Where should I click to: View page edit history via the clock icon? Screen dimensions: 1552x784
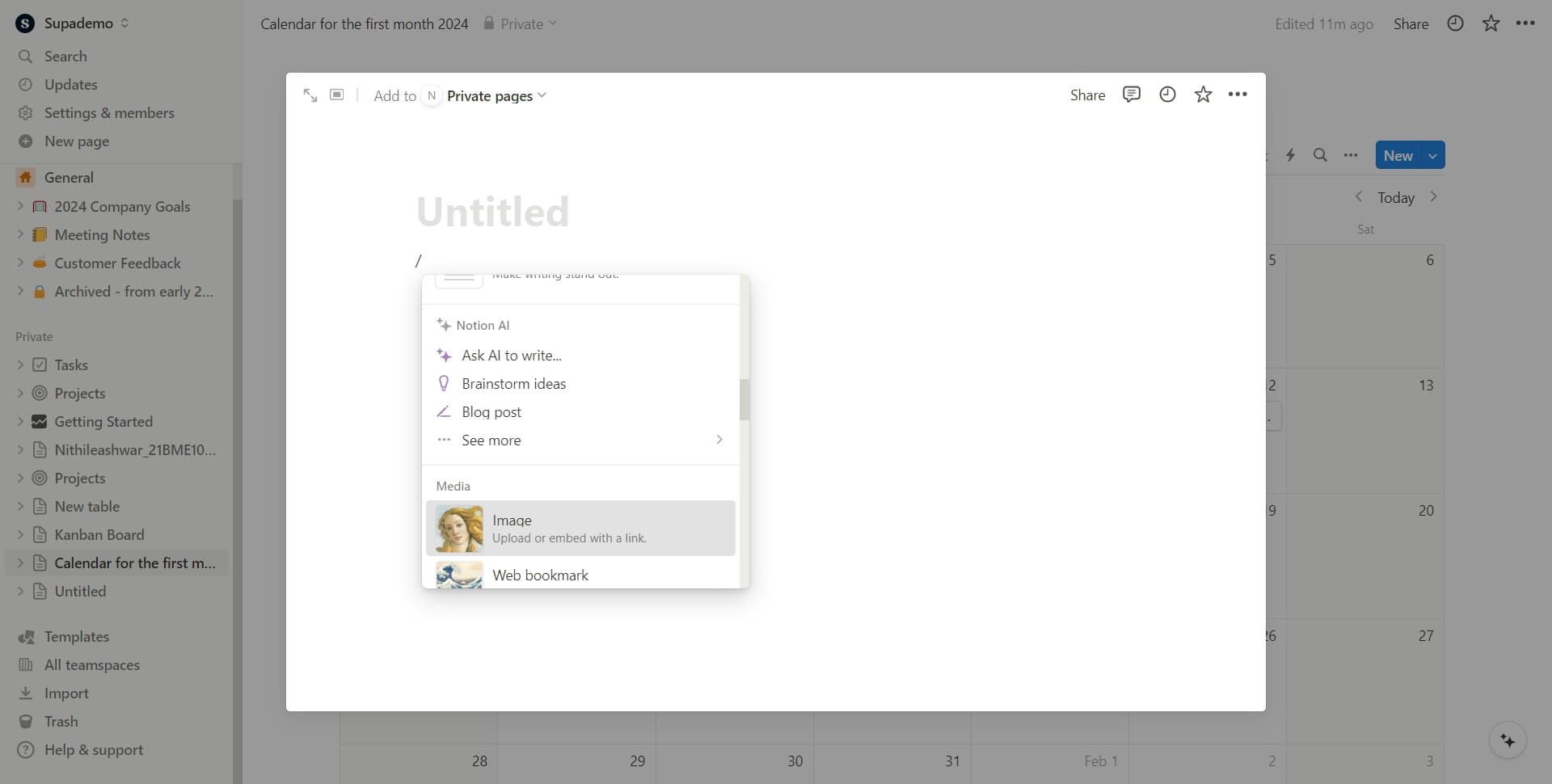(1167, 95)
